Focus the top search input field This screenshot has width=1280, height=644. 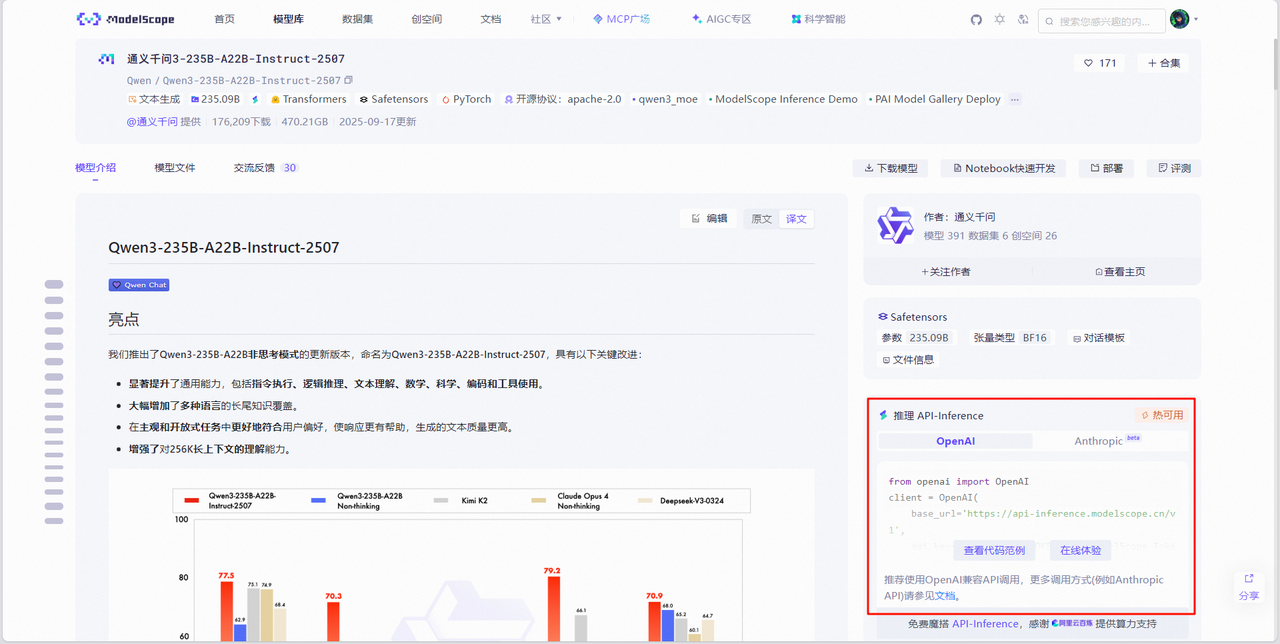click(1108, 21)
